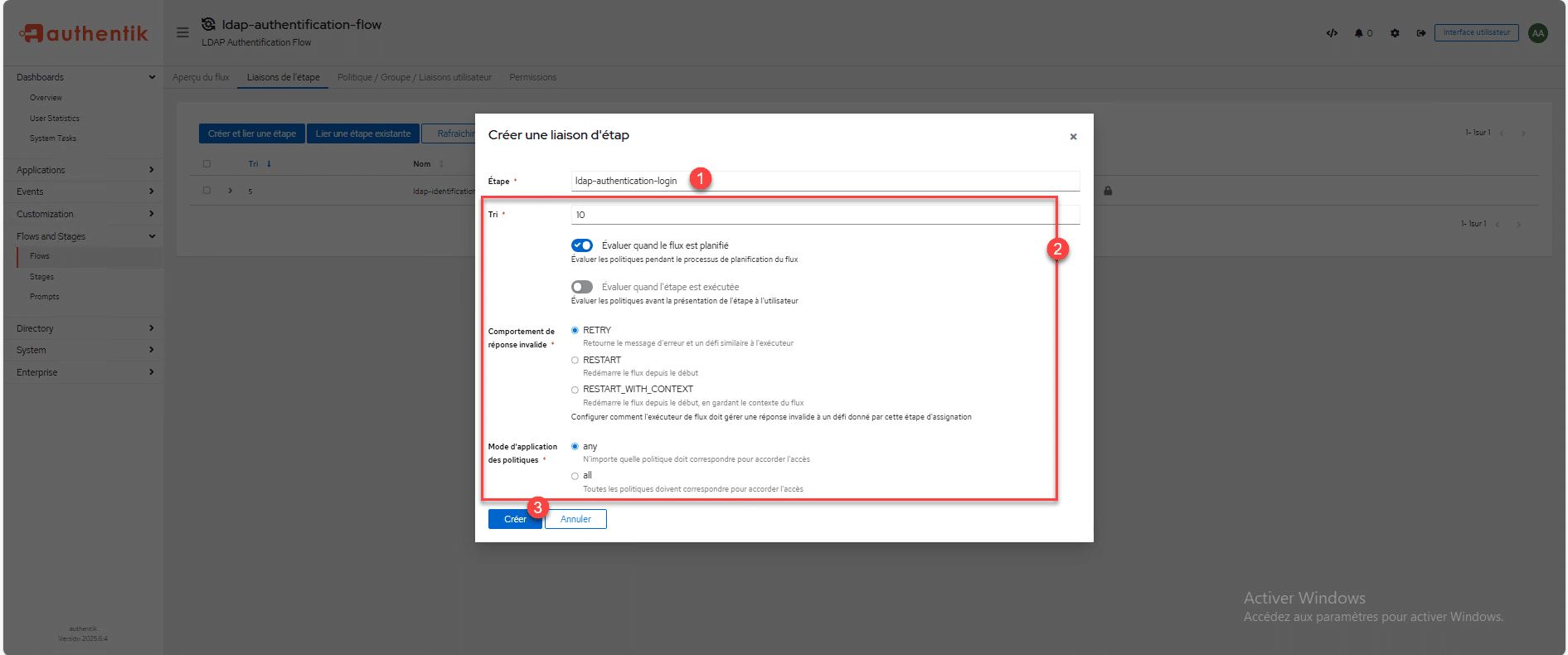
Task: Open the Étape stage dropdown
Action: pyautogui.click(x=825, y=181)
